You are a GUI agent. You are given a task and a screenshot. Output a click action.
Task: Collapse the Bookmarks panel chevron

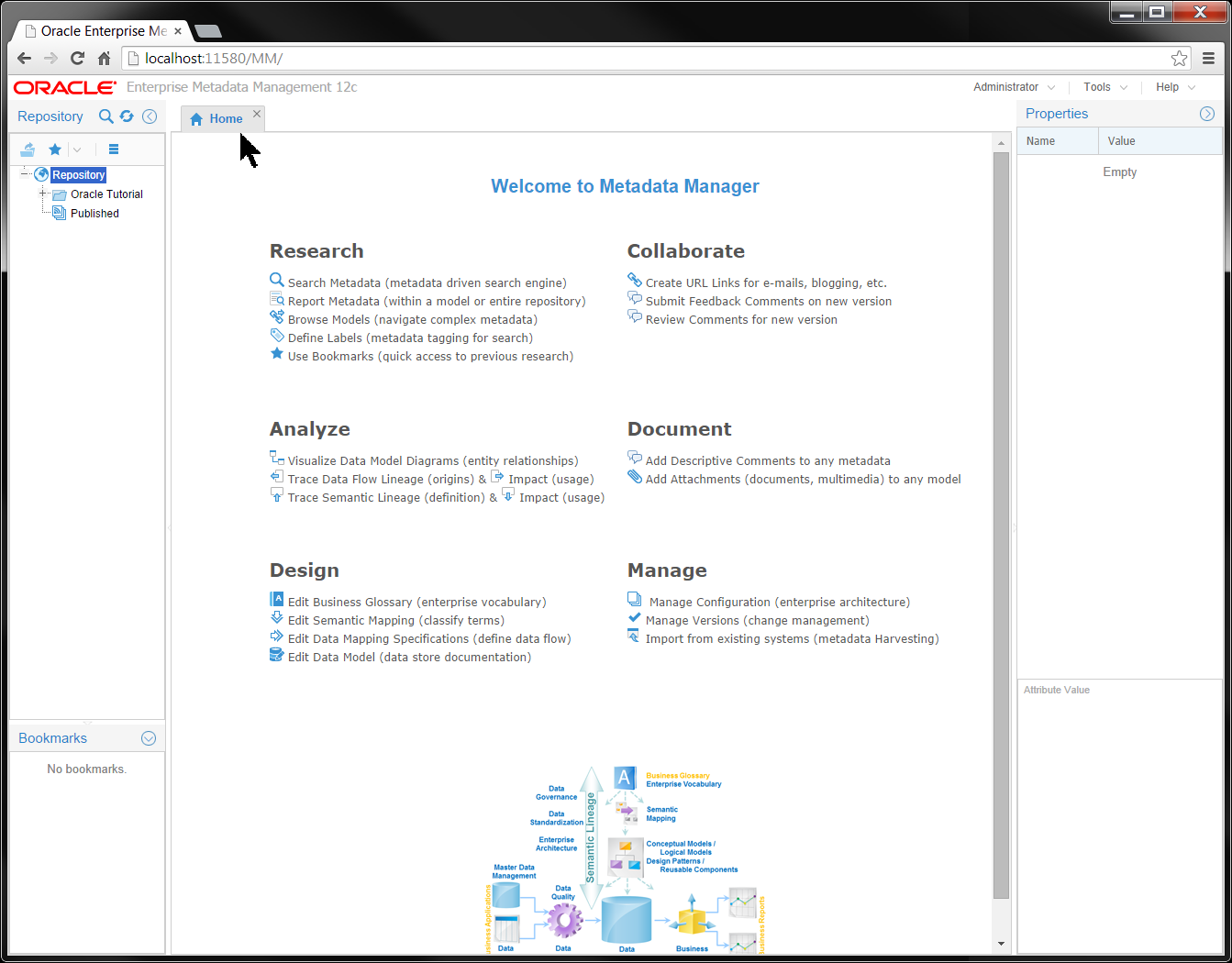[x=149, y=738]
